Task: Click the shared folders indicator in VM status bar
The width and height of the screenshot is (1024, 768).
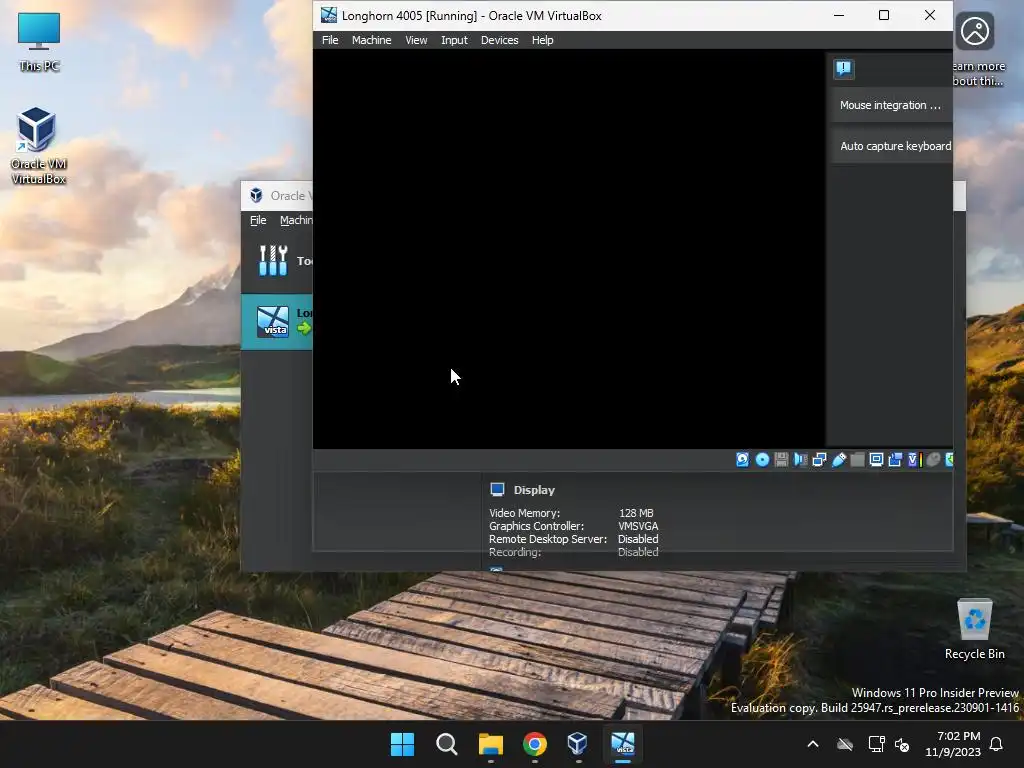Action: [x=857, y=460]
